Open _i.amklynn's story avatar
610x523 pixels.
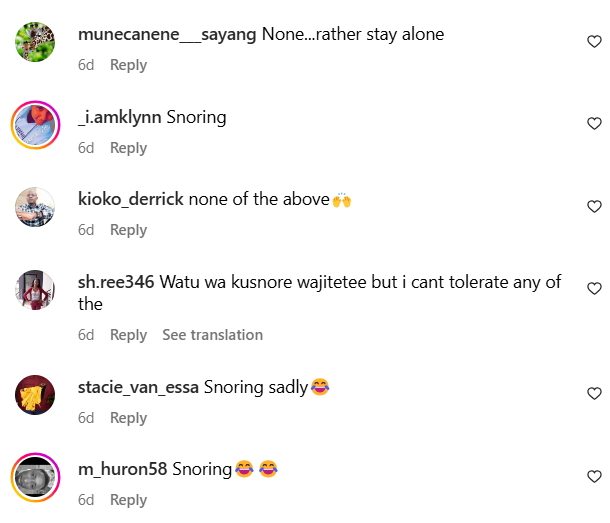pos(35,125)
